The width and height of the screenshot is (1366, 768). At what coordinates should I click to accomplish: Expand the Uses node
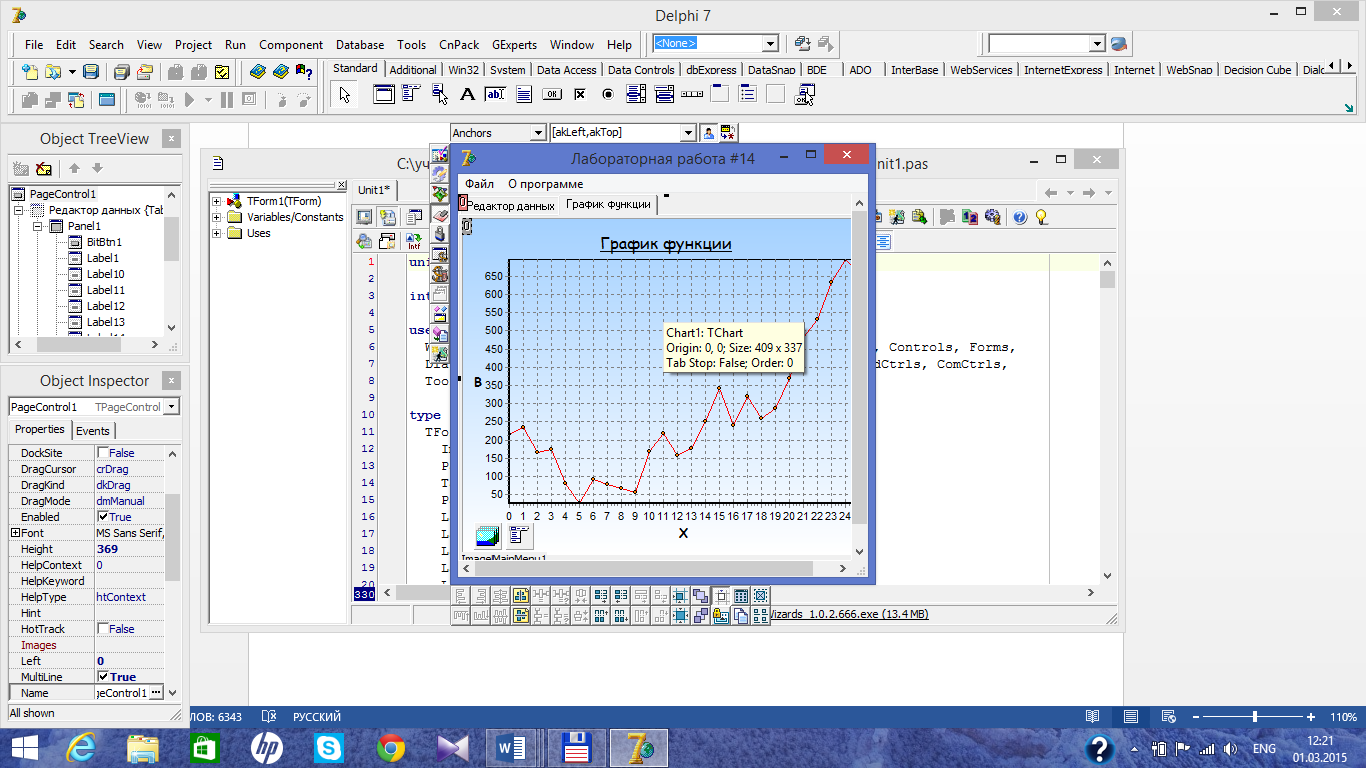click(x=217, y=233)
